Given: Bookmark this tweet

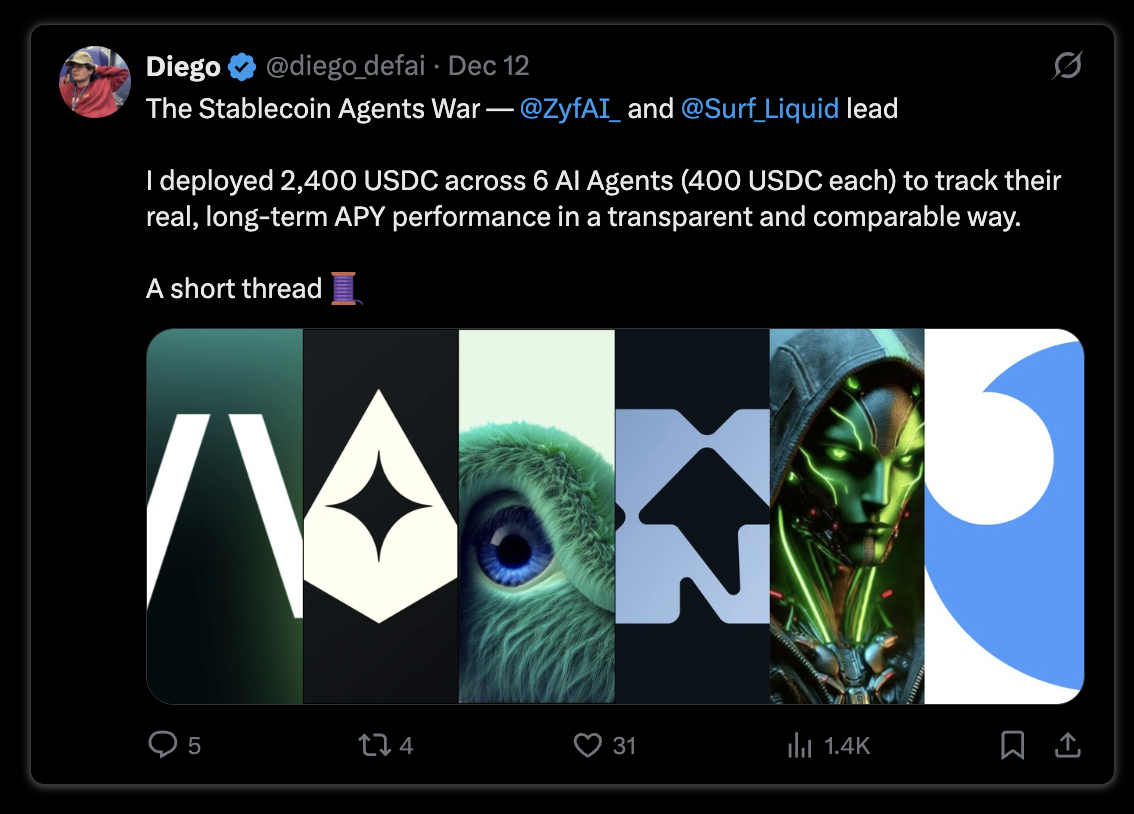Looking at the screenshot, I should (x=1012, y=745).
